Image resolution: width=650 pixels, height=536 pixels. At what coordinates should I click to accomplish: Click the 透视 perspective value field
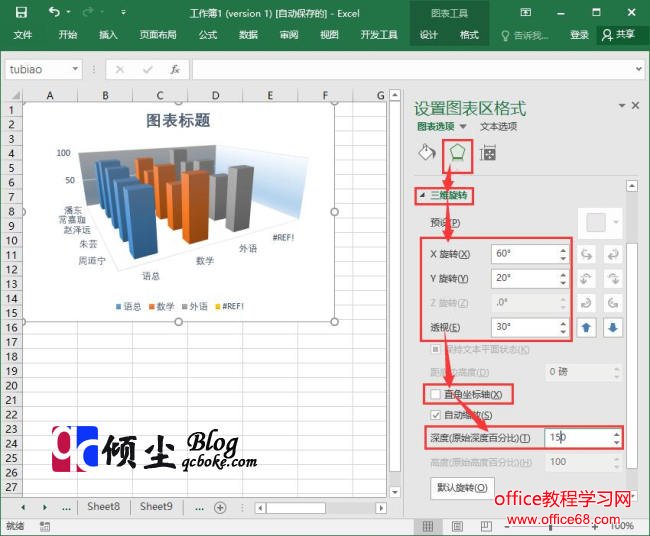[x=524, y=327]
